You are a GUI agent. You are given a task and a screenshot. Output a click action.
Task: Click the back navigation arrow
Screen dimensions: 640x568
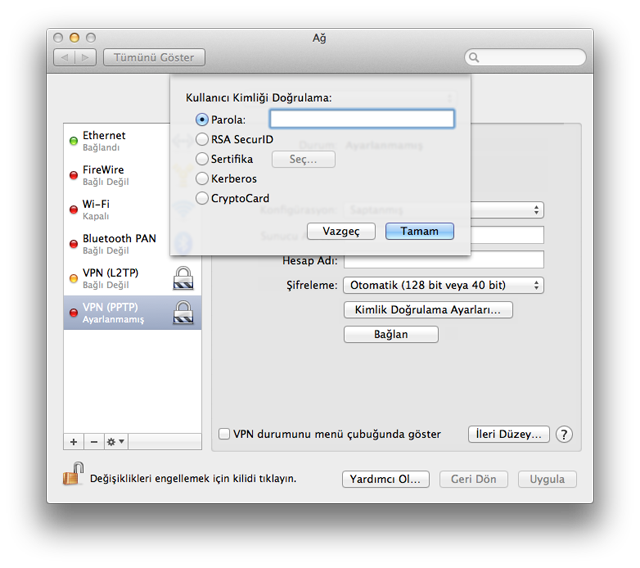(x=64, y=58)
